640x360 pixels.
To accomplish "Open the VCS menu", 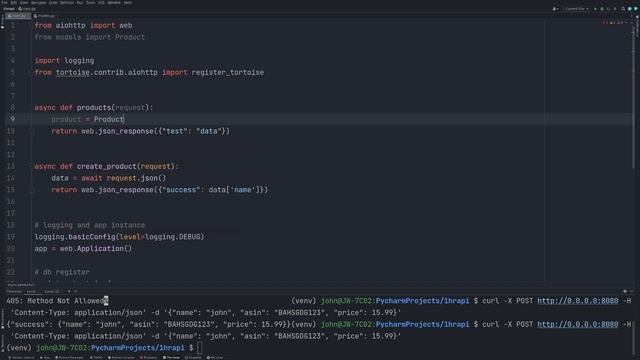I will pos(101,2).
